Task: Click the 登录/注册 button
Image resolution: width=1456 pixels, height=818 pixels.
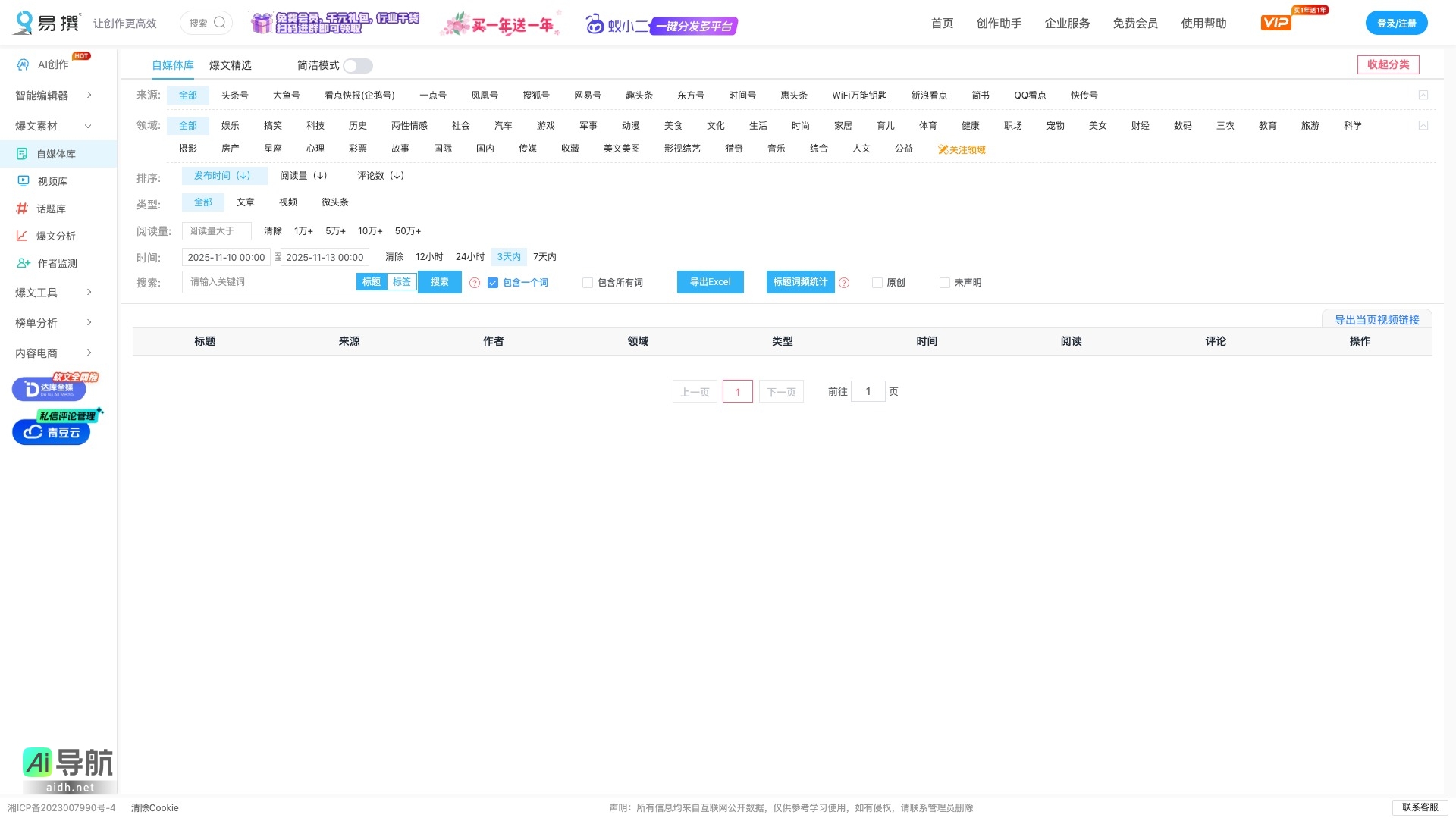Action: pyautogui.click(x=1396, y=24)
